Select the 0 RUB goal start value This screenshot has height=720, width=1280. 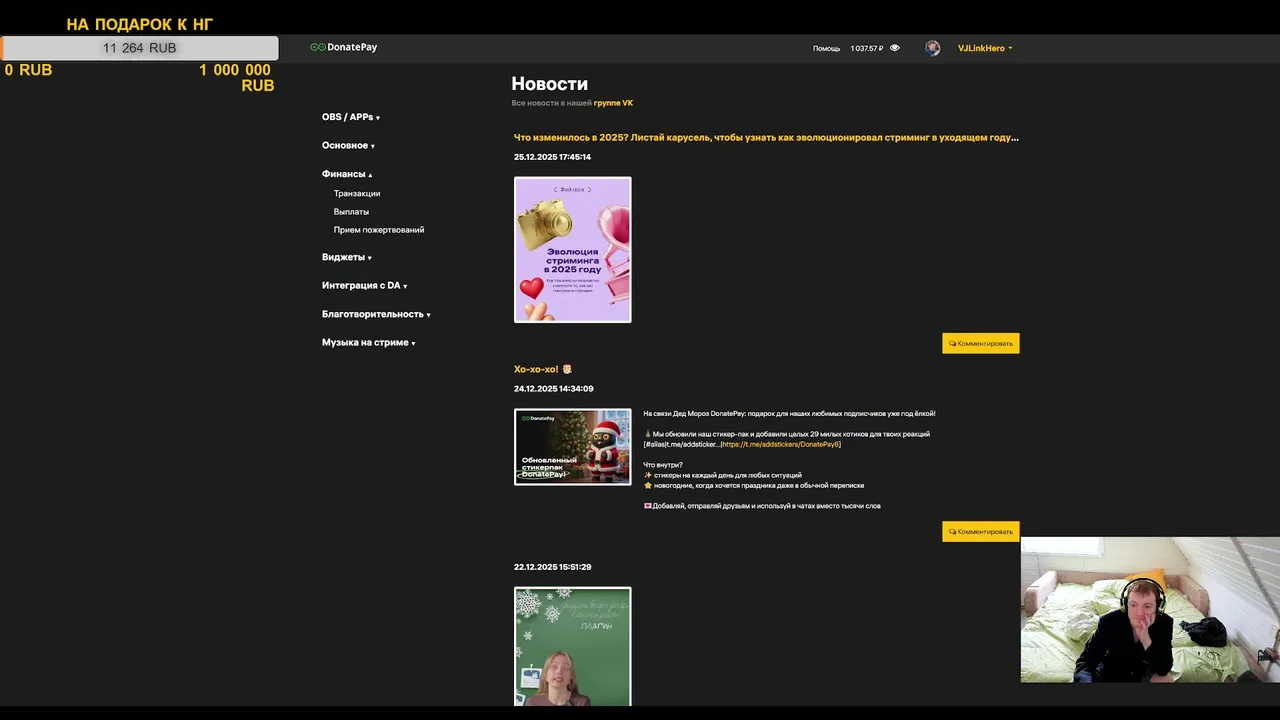point(28,70)
